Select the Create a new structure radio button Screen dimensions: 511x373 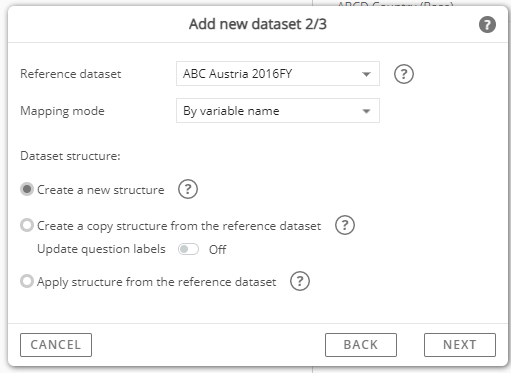[x=27, y=189]
